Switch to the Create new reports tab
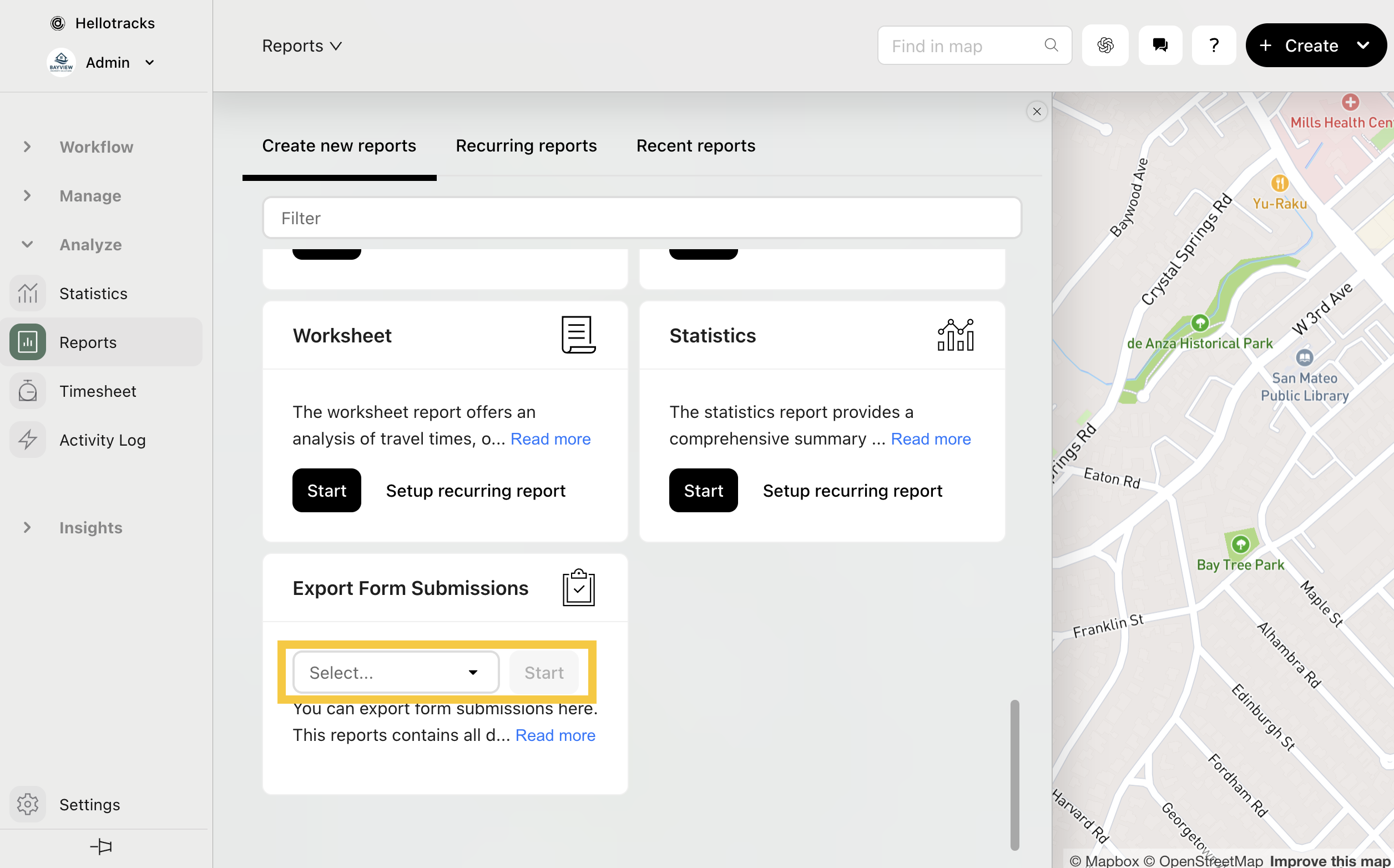This screenshot has width=1394, height=868. 339,146
